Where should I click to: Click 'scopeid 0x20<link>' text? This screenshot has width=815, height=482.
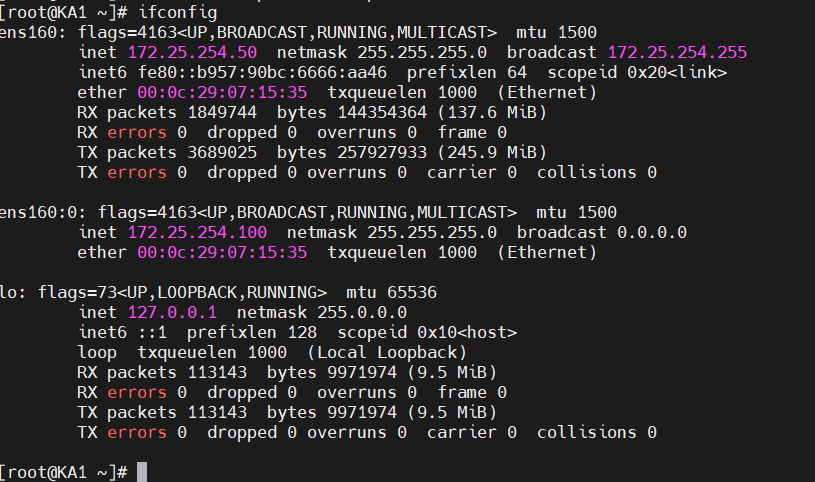click(637, 72)
